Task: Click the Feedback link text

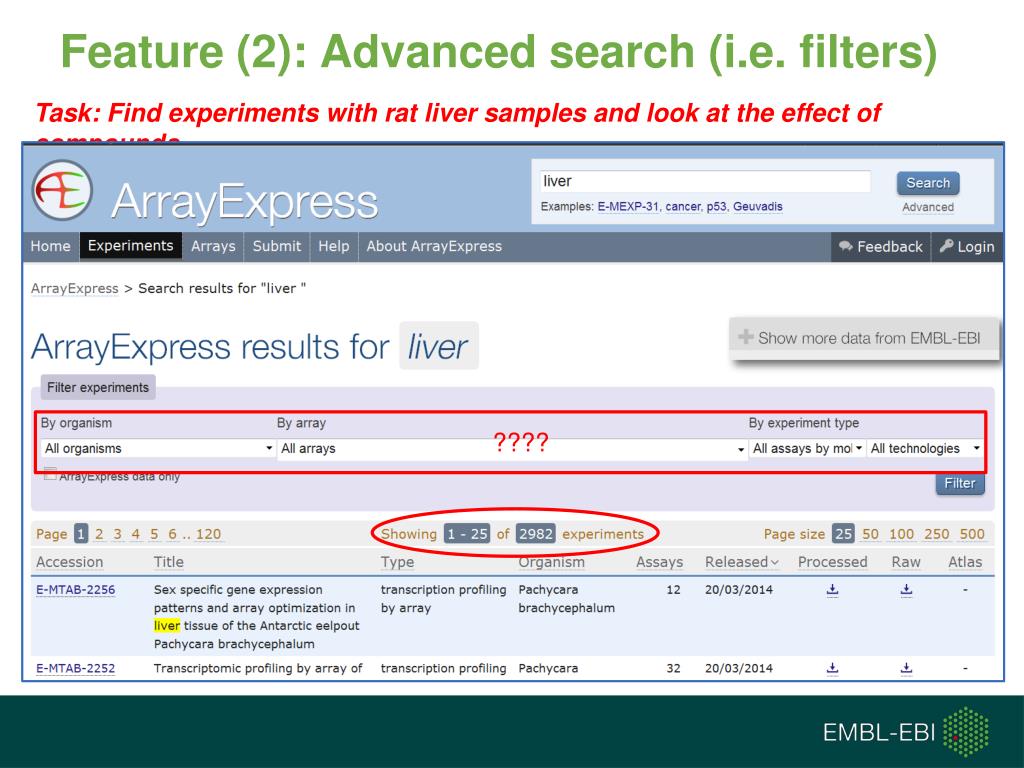Action: click(x=889, y=246)
